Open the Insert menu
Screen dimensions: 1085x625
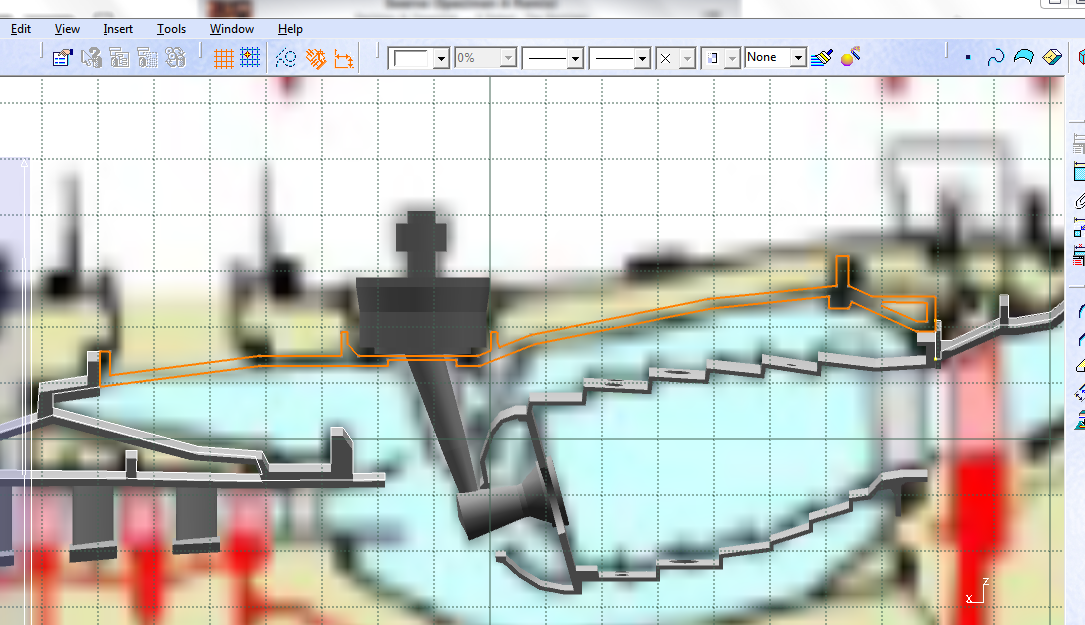118,29
